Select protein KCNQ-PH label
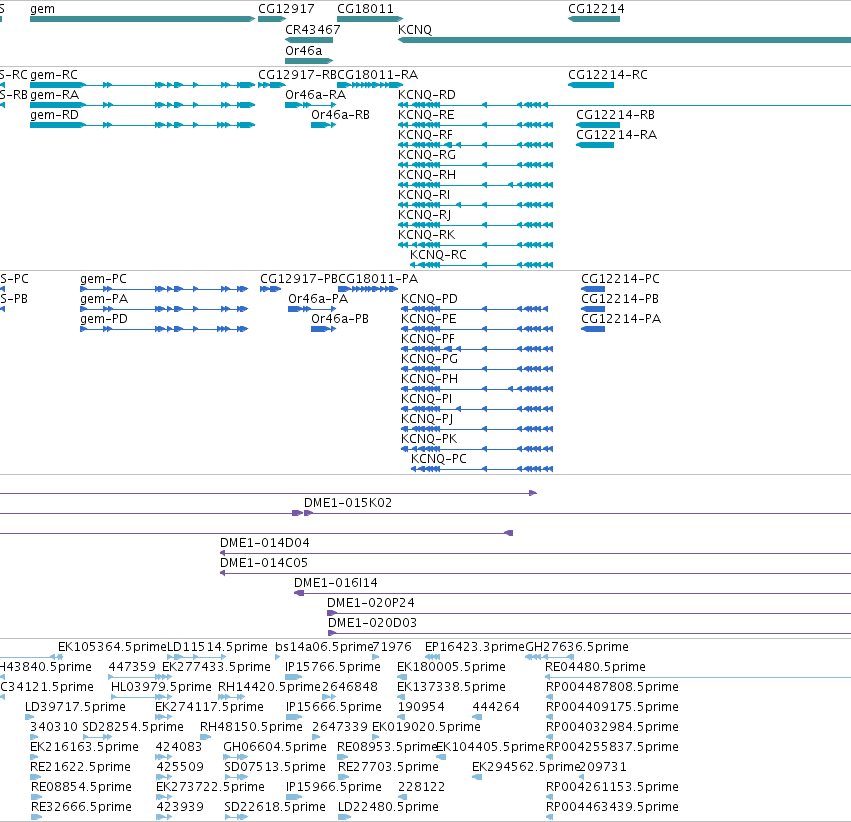 [x=429, y=379]
